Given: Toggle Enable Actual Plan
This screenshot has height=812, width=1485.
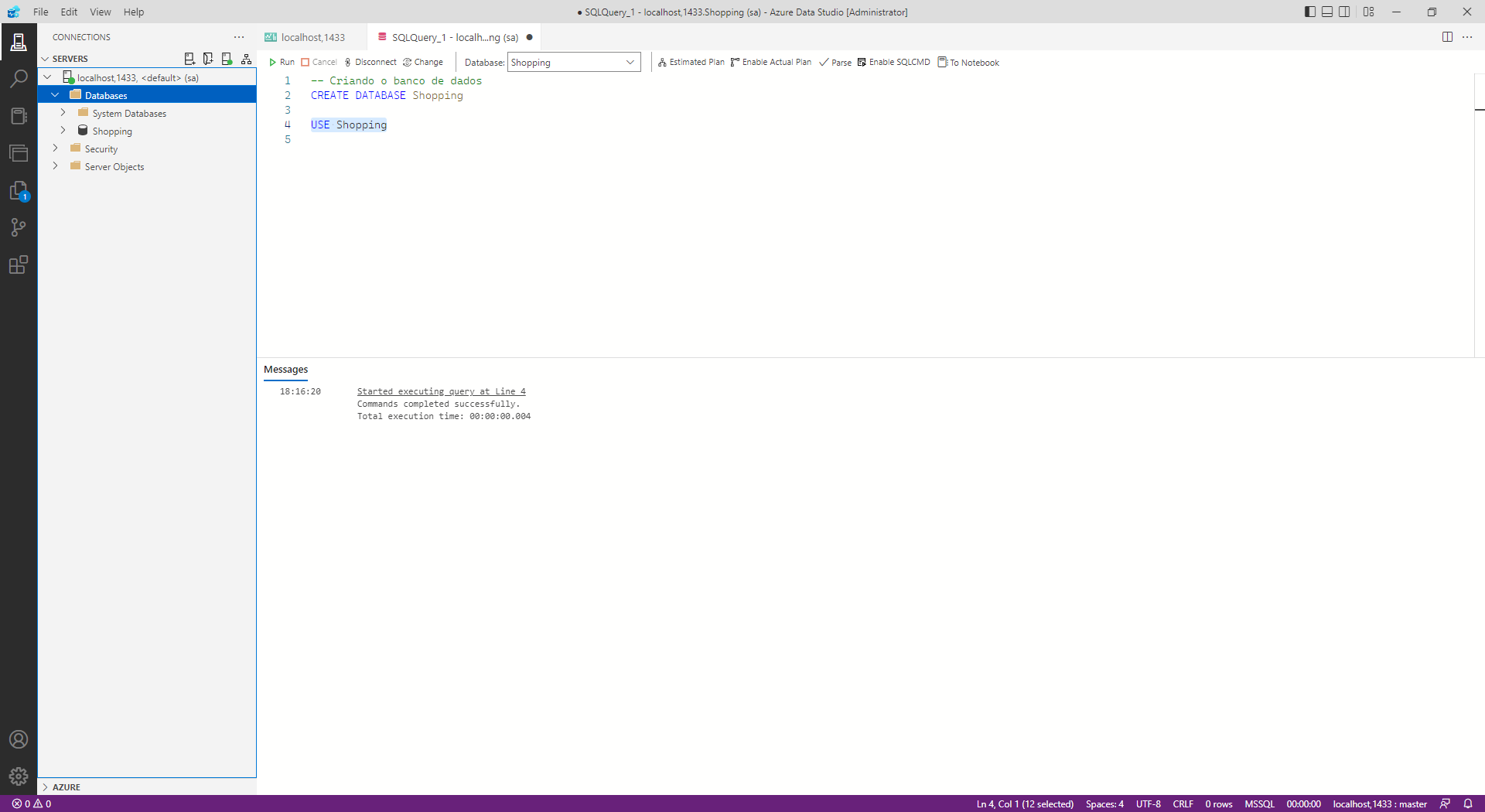Looking at the screenshot, I should tap(770, 63).
